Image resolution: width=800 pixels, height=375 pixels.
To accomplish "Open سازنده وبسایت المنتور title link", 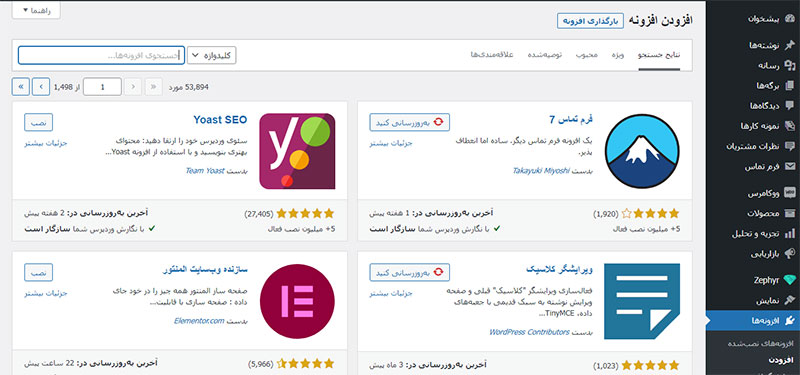I will 205,270.
